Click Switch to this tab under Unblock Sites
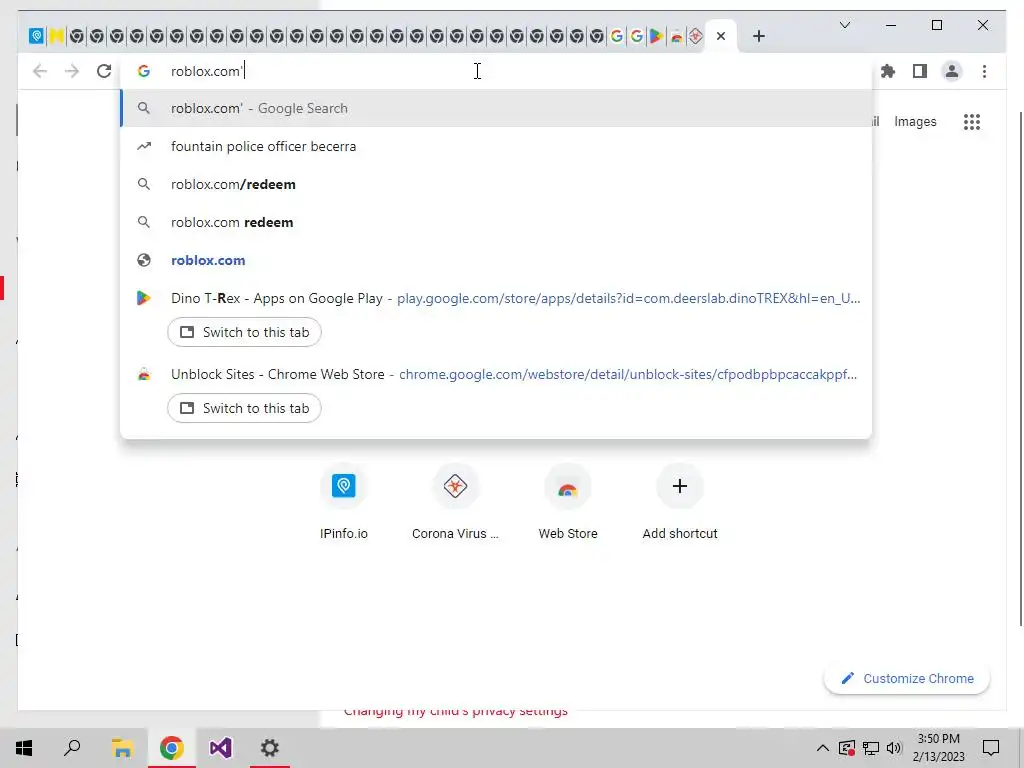This screenshot has width=1024, height=768. 244,408
